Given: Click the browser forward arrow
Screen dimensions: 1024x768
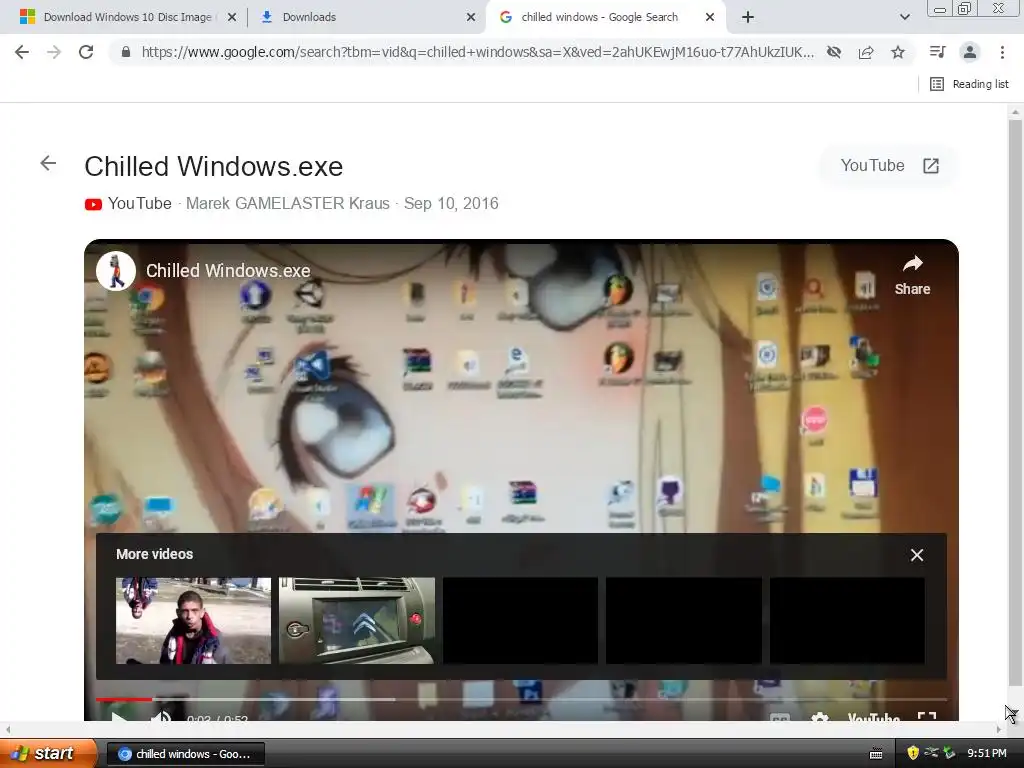Looking at the screenshot, I should 54,52.
